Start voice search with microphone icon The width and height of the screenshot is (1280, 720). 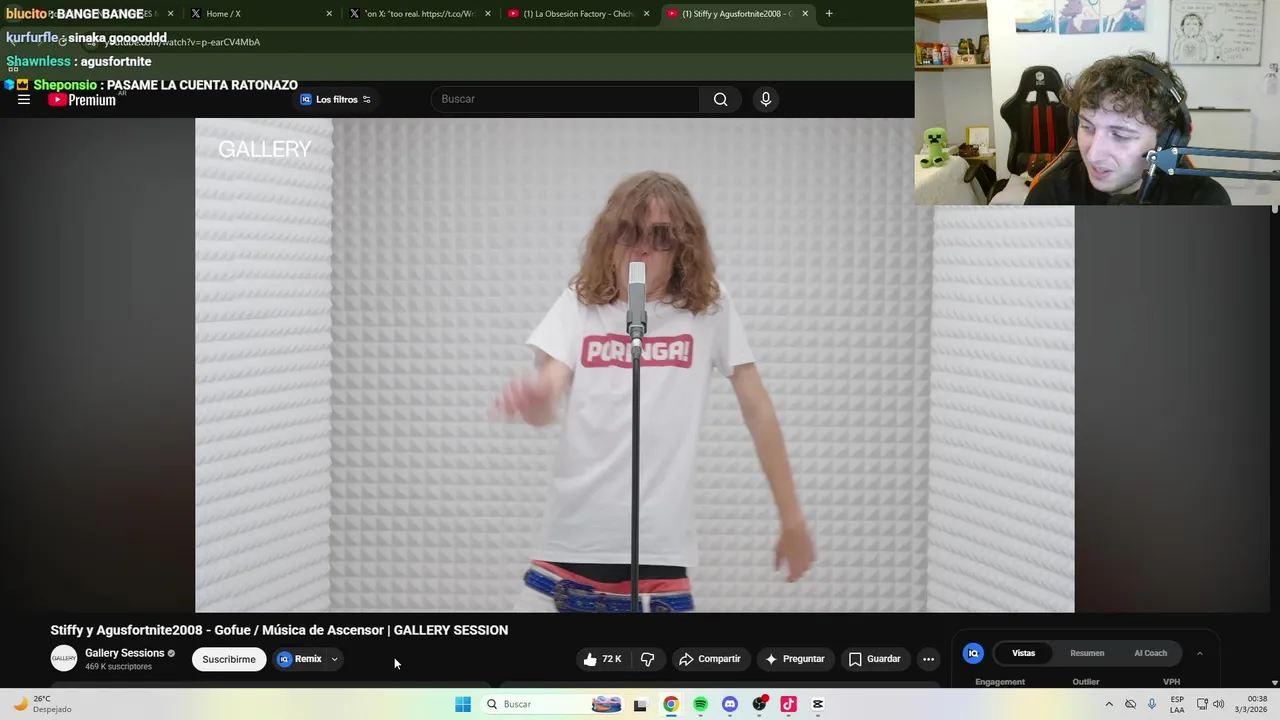[x=765, y=99]
